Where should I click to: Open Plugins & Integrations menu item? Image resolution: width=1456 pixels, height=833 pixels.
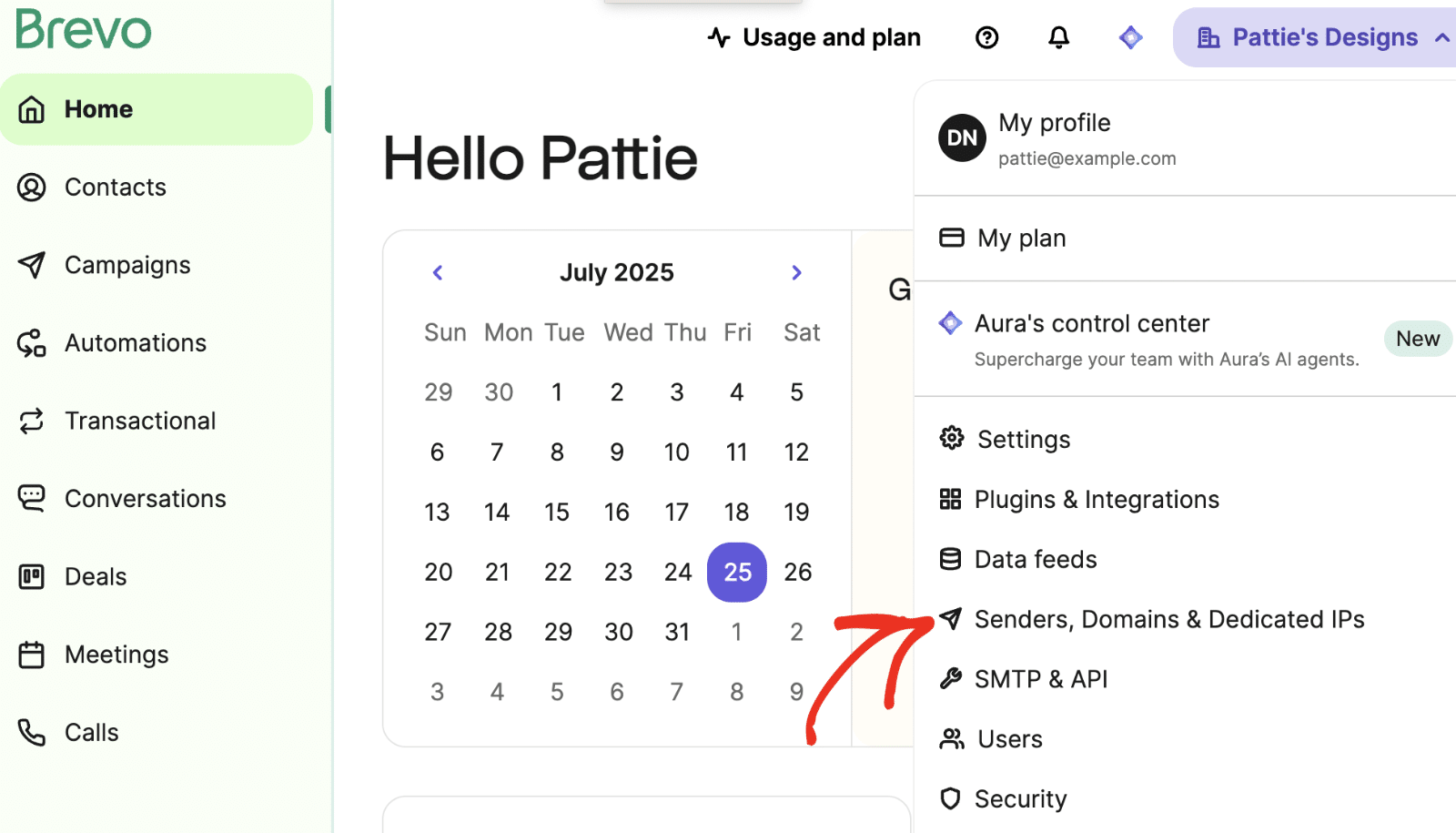(1096, 500)
